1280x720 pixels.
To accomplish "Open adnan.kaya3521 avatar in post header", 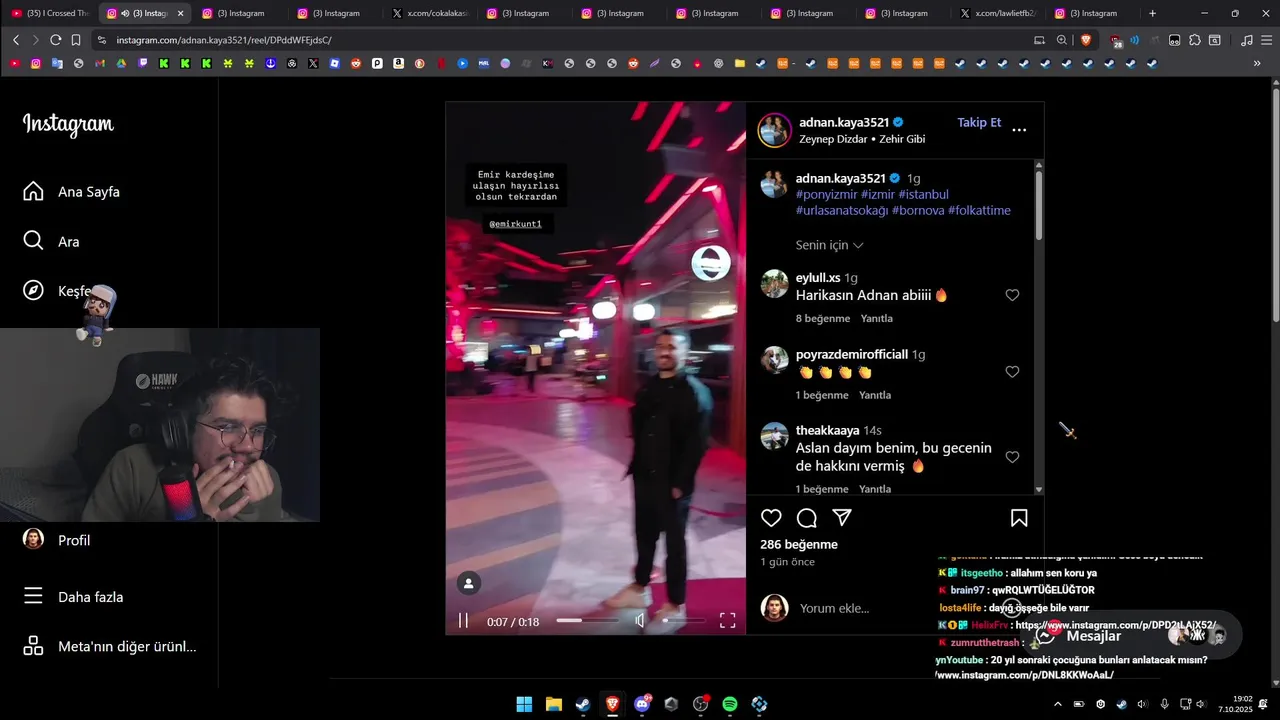I will coord(775,130).
